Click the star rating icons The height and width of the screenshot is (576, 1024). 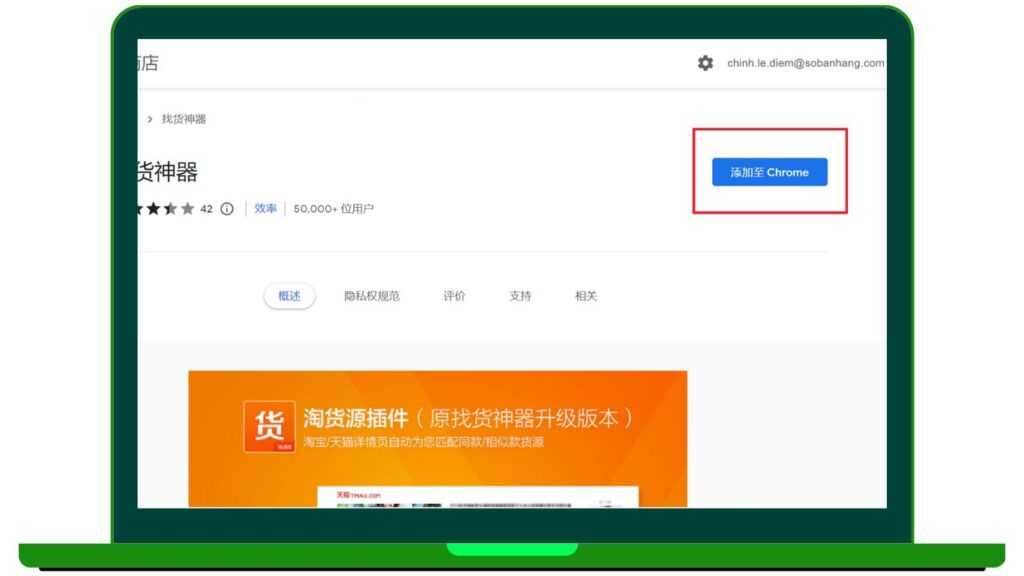coord(167,209)
